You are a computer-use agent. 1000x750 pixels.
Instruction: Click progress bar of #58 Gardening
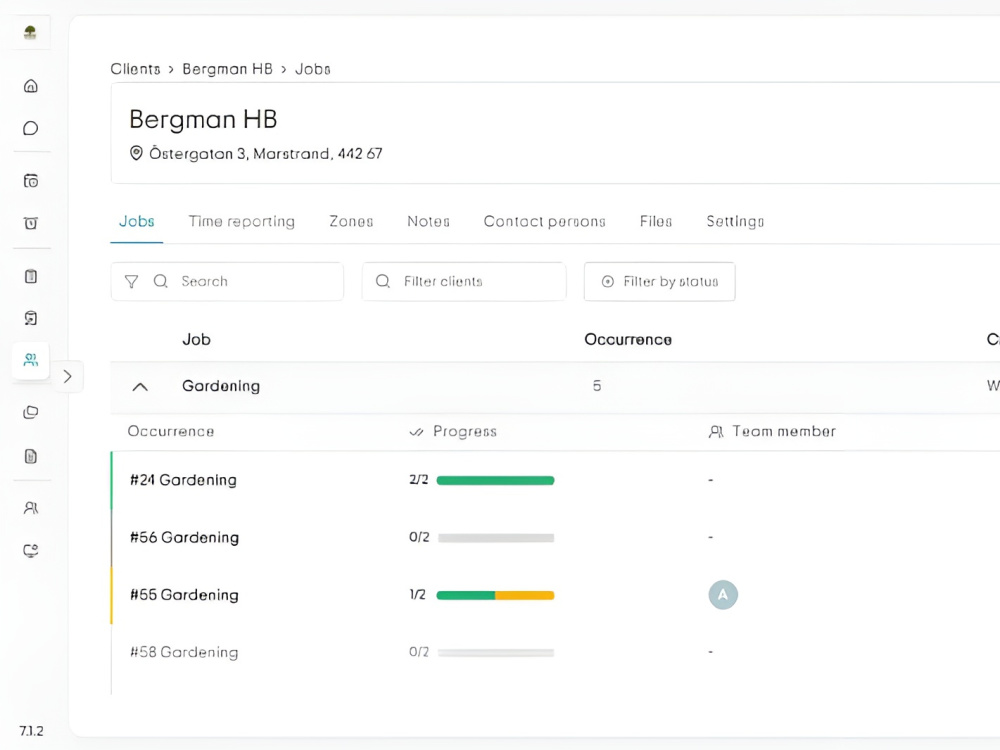tap(496, 652)
